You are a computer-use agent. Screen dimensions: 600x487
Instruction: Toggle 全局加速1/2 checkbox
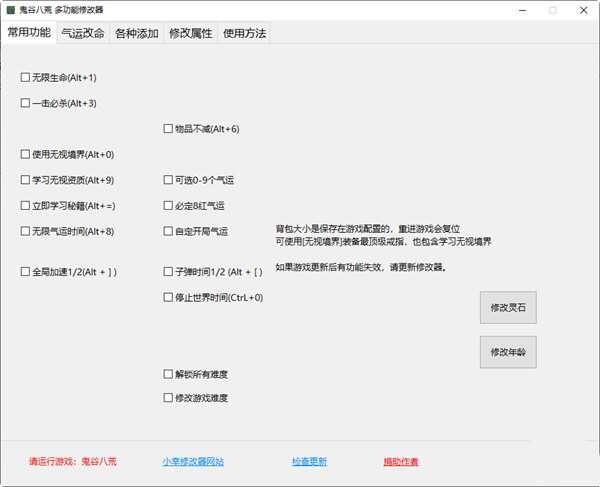tap(26, 271)
